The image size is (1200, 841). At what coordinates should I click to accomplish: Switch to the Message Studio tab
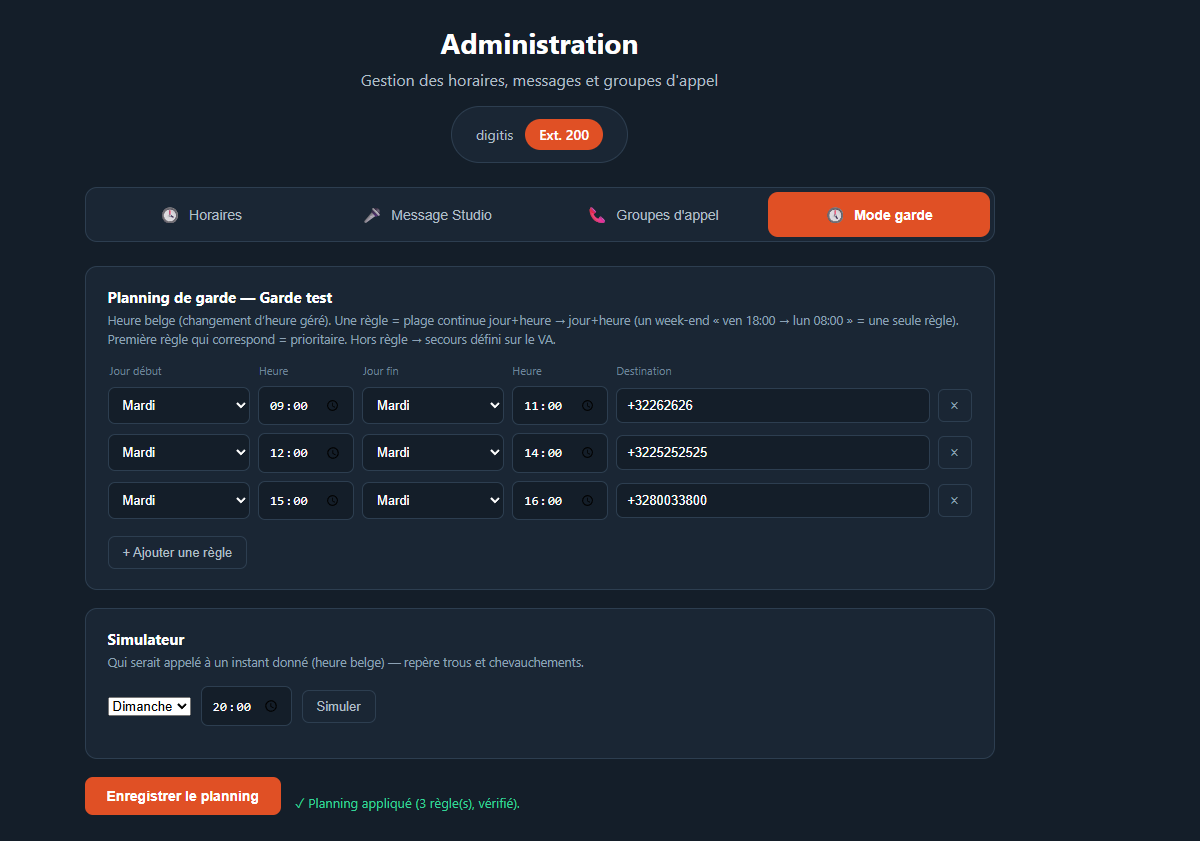(x=427, y=215)
